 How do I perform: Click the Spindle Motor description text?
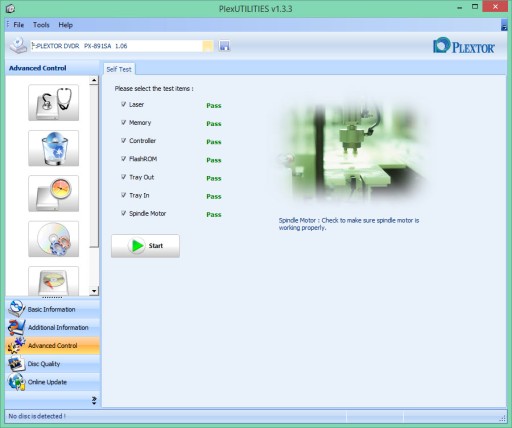(349, 224)
